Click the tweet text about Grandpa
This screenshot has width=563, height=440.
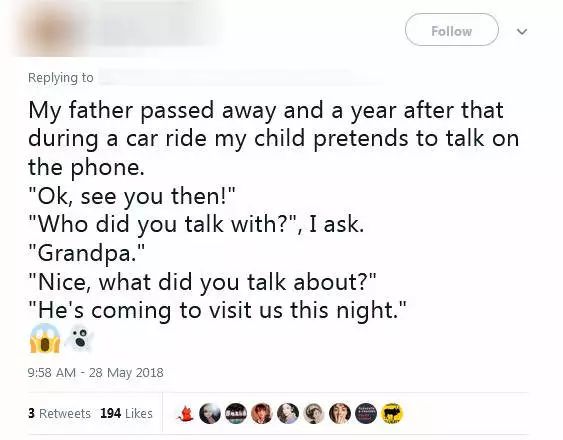[274, 210]
